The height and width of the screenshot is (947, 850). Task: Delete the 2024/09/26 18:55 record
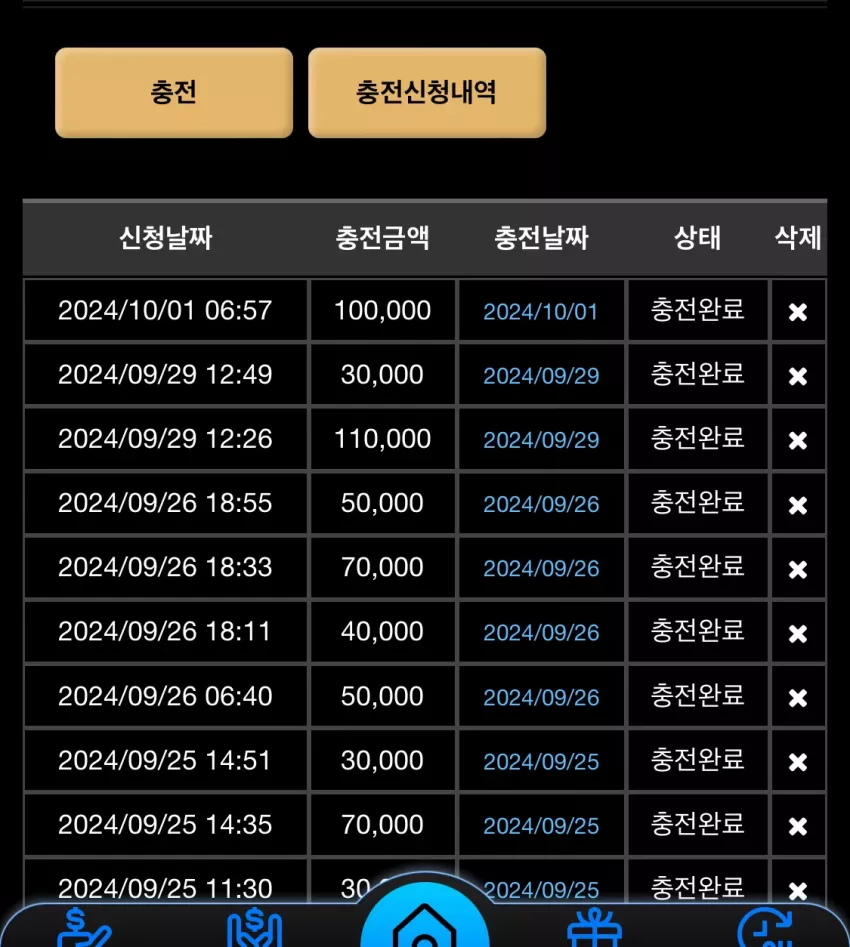pyautogui.click(x=797, y=505)
